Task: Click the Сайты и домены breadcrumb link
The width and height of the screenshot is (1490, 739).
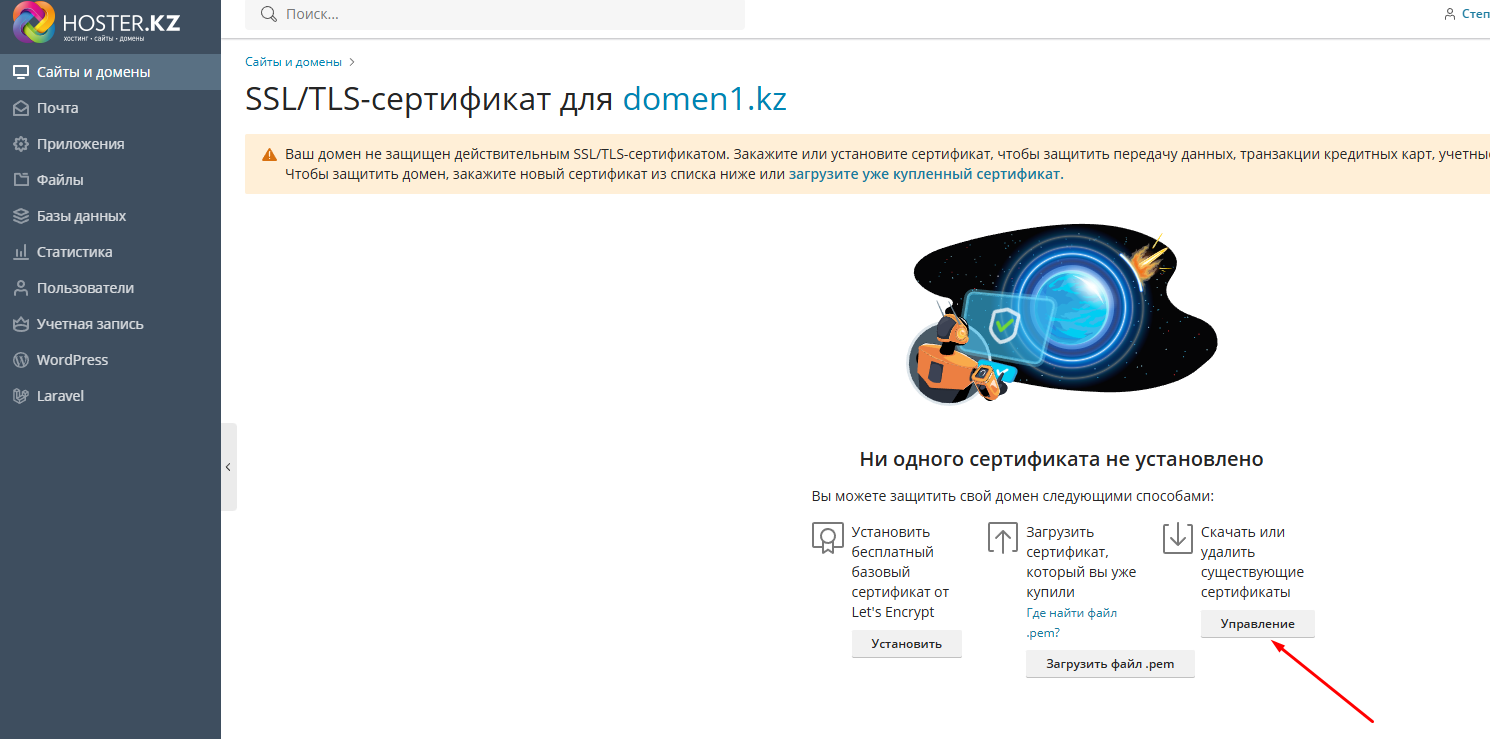Action: point(293,62)
